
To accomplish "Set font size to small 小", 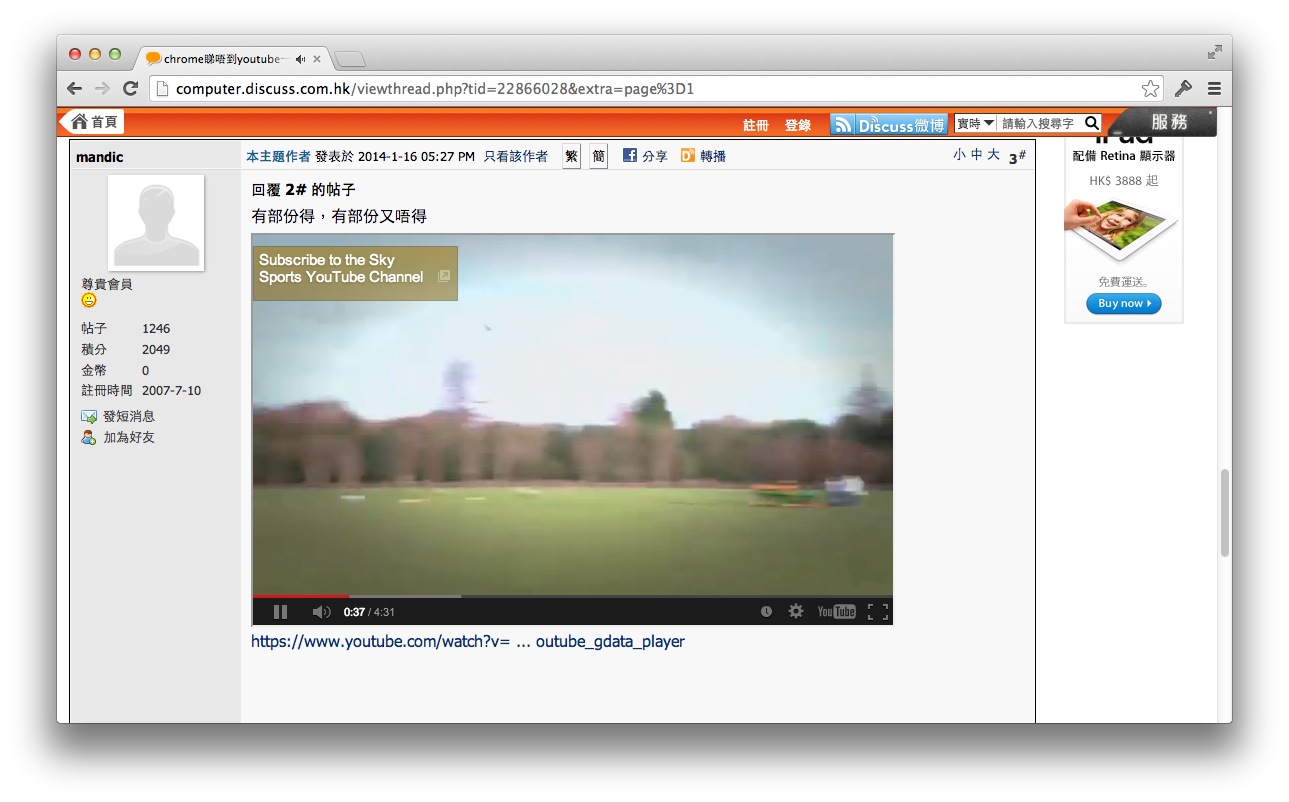I will [959, 154].
